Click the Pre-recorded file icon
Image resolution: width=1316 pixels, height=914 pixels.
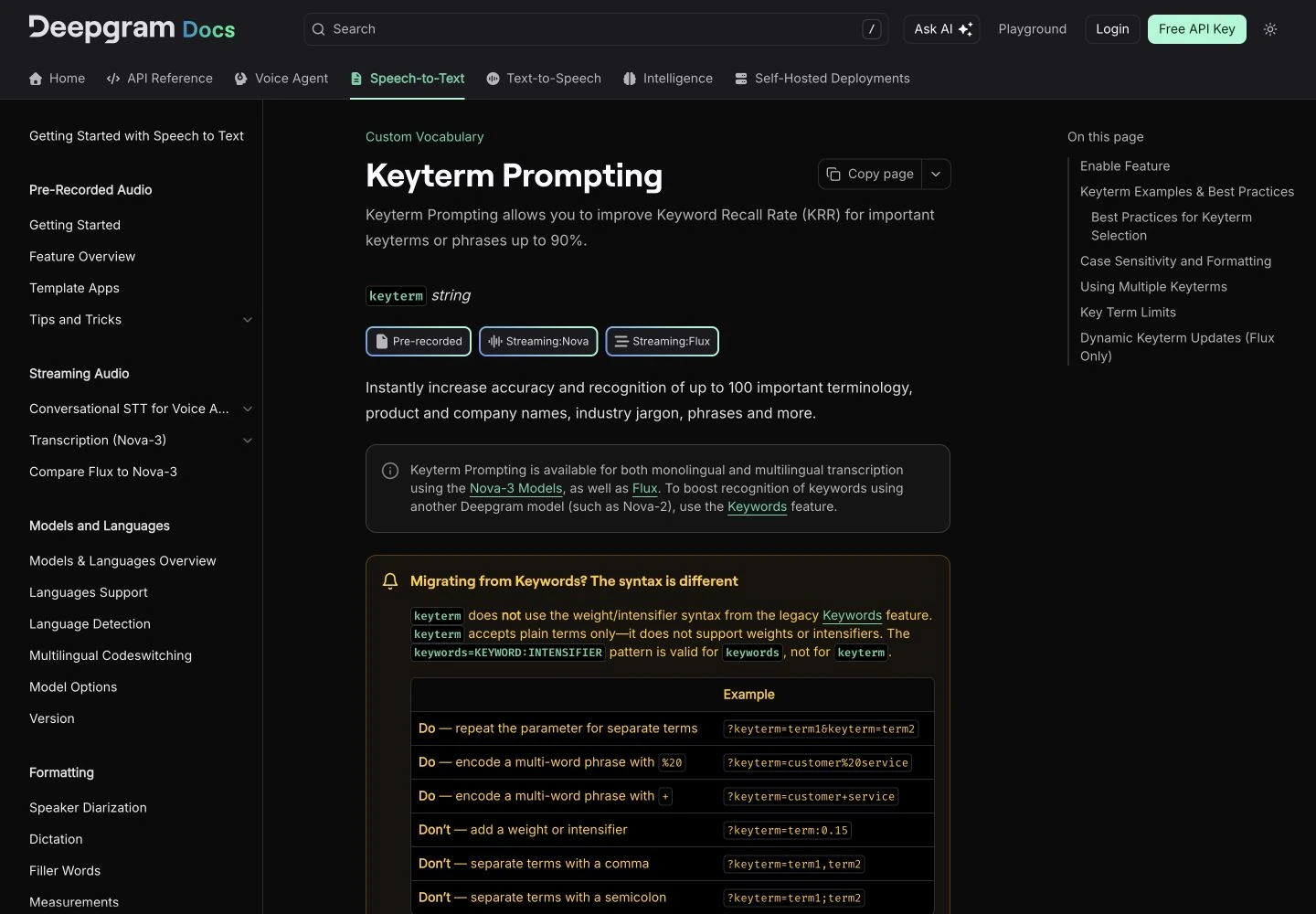[x=382, y=341]
